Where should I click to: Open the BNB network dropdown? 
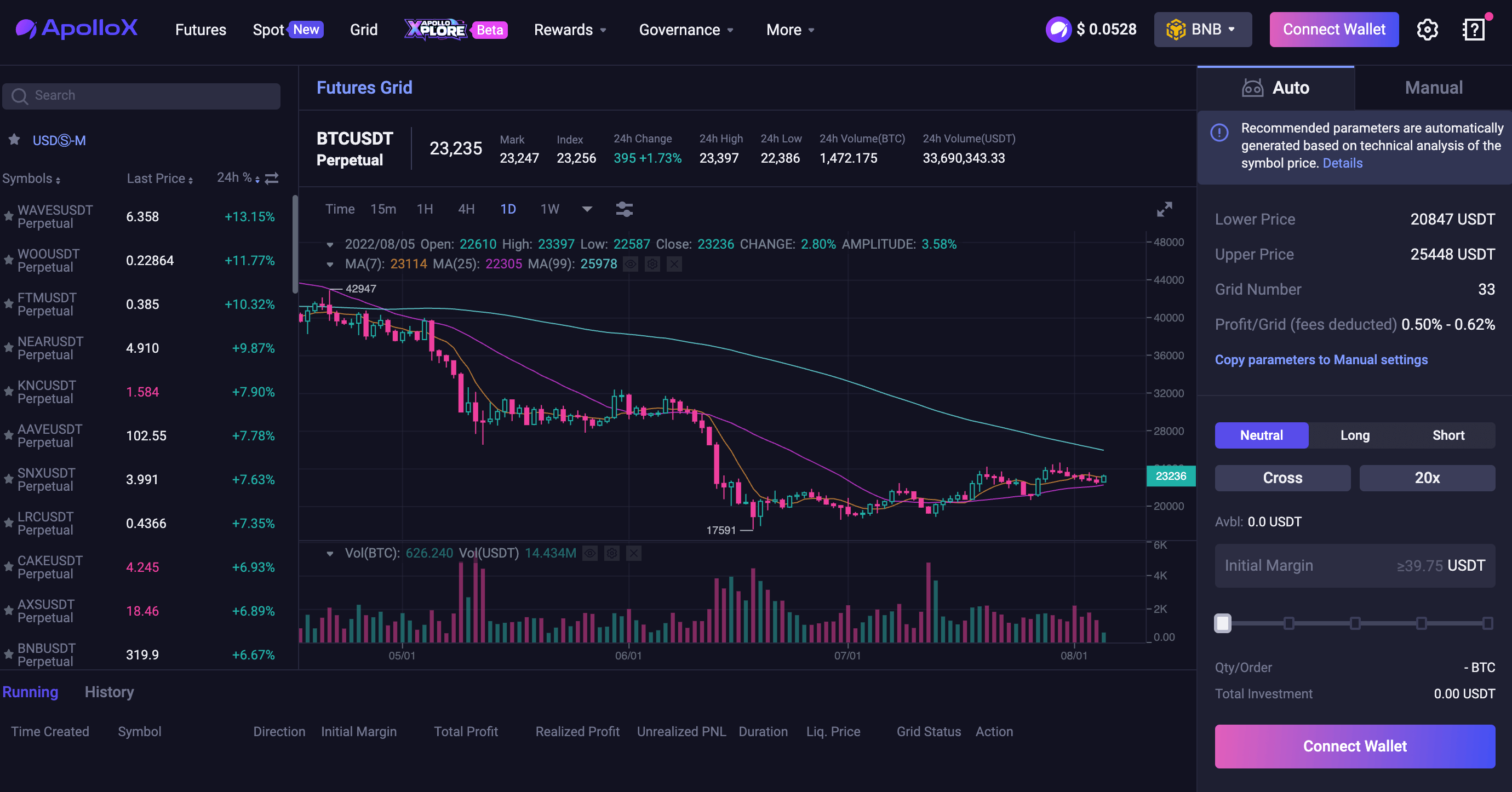coord(1202,30)
